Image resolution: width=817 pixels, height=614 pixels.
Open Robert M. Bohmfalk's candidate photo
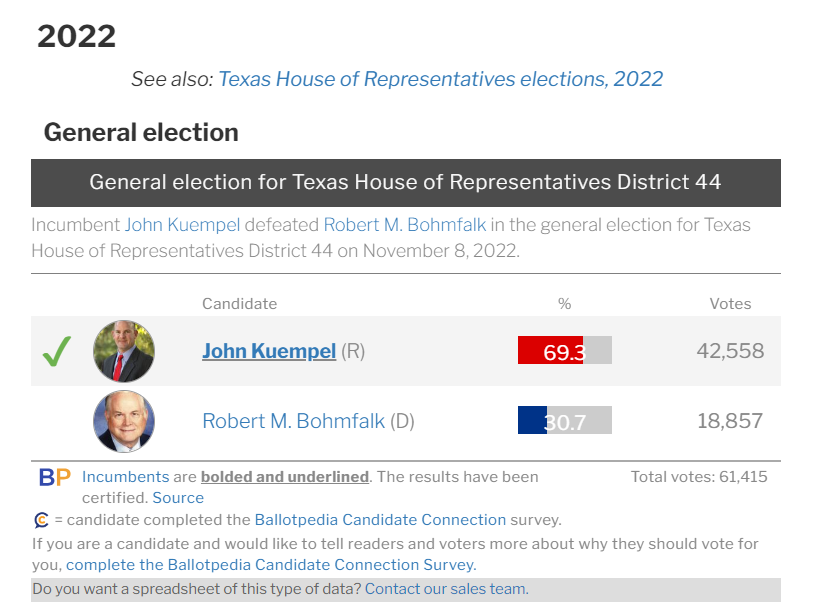124,421
